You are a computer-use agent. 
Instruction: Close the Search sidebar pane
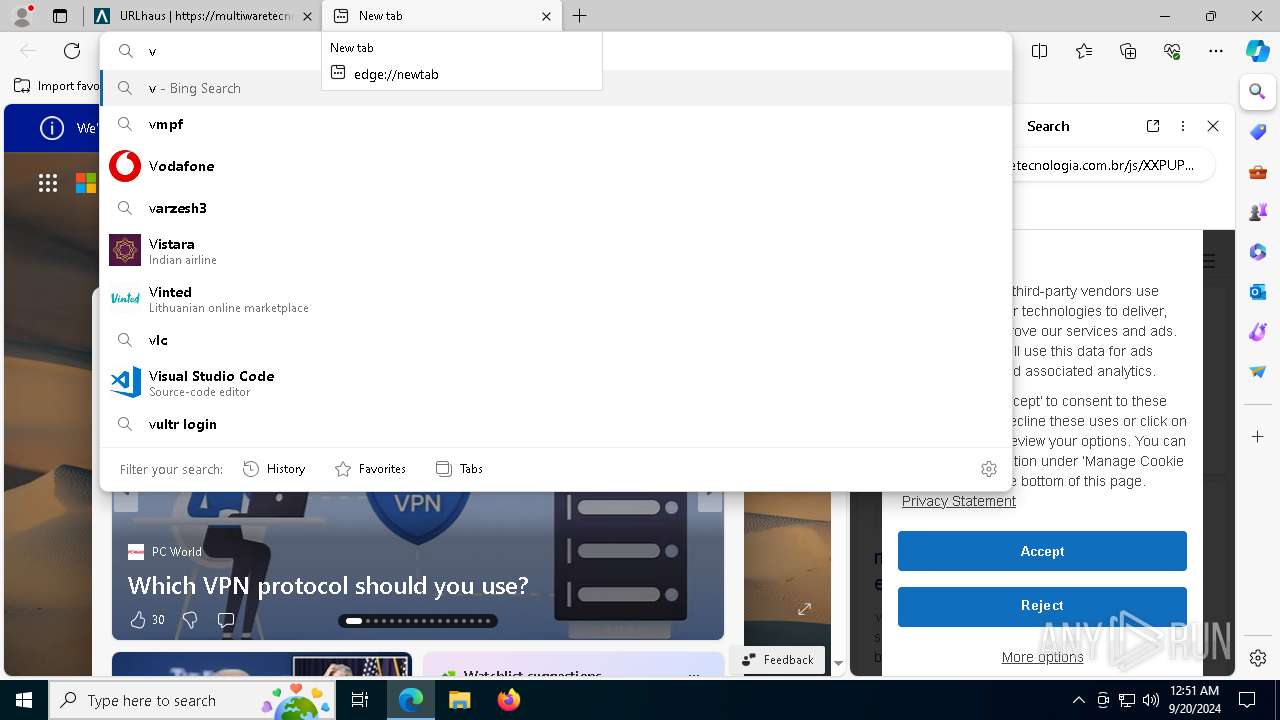click(1213, 126)
